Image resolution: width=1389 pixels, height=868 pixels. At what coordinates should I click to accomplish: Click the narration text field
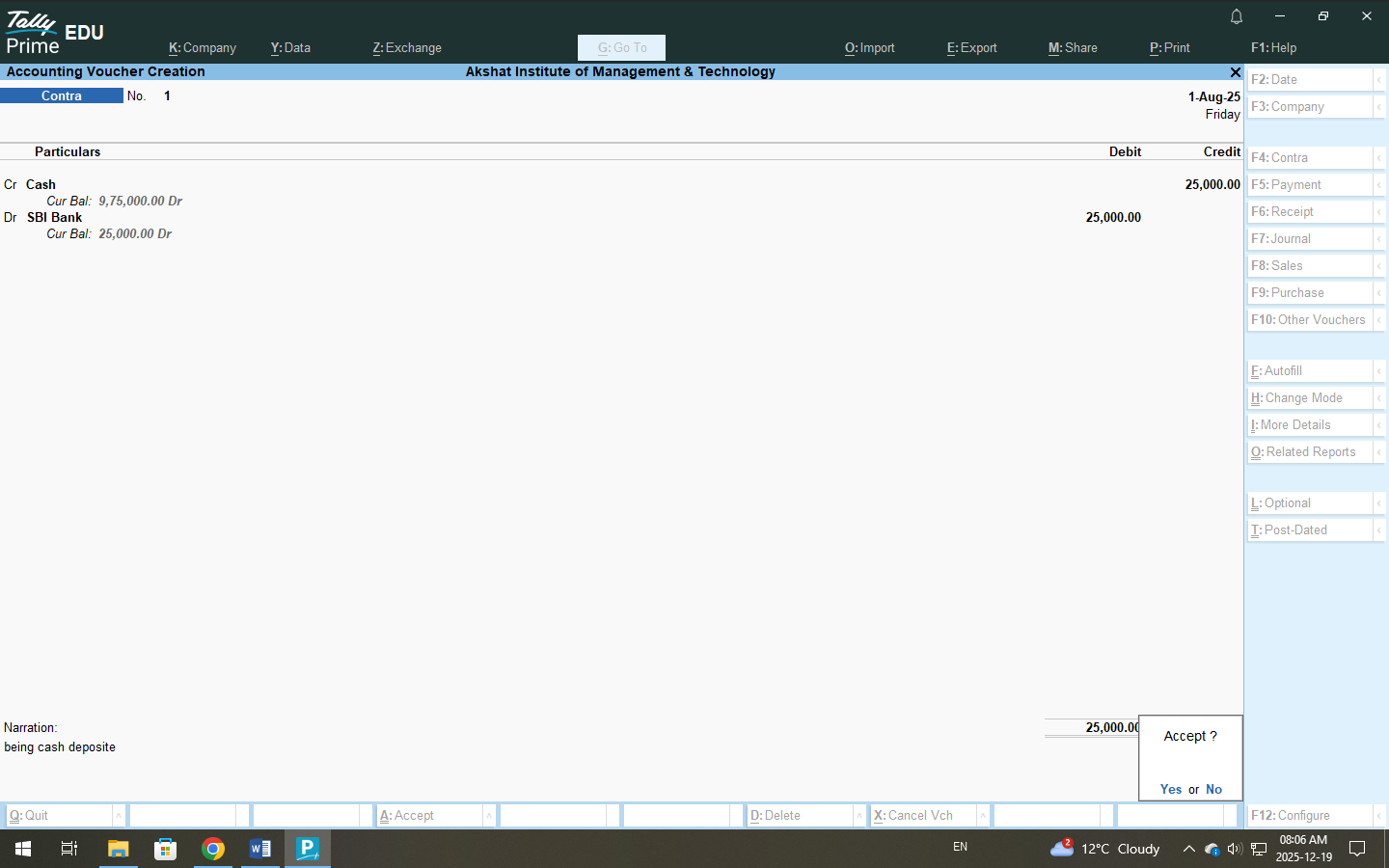289,747
